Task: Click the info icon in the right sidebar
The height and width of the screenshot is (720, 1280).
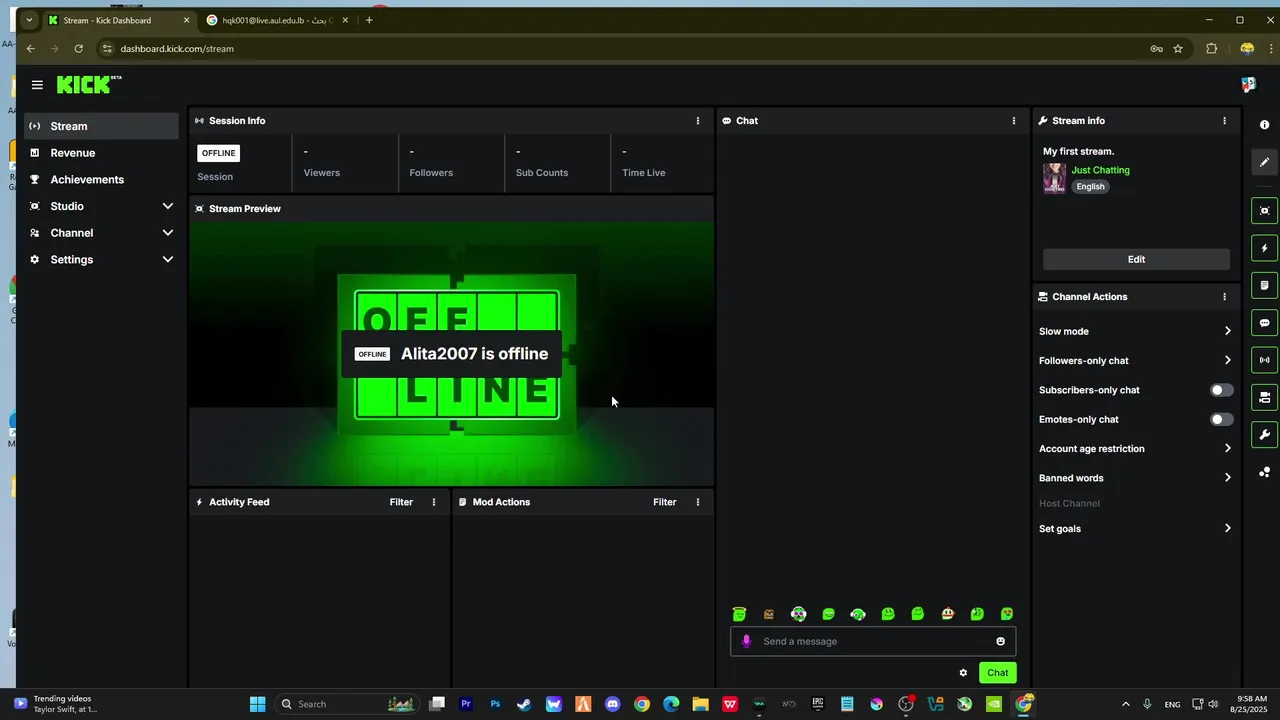Action: coord(1264,125)
